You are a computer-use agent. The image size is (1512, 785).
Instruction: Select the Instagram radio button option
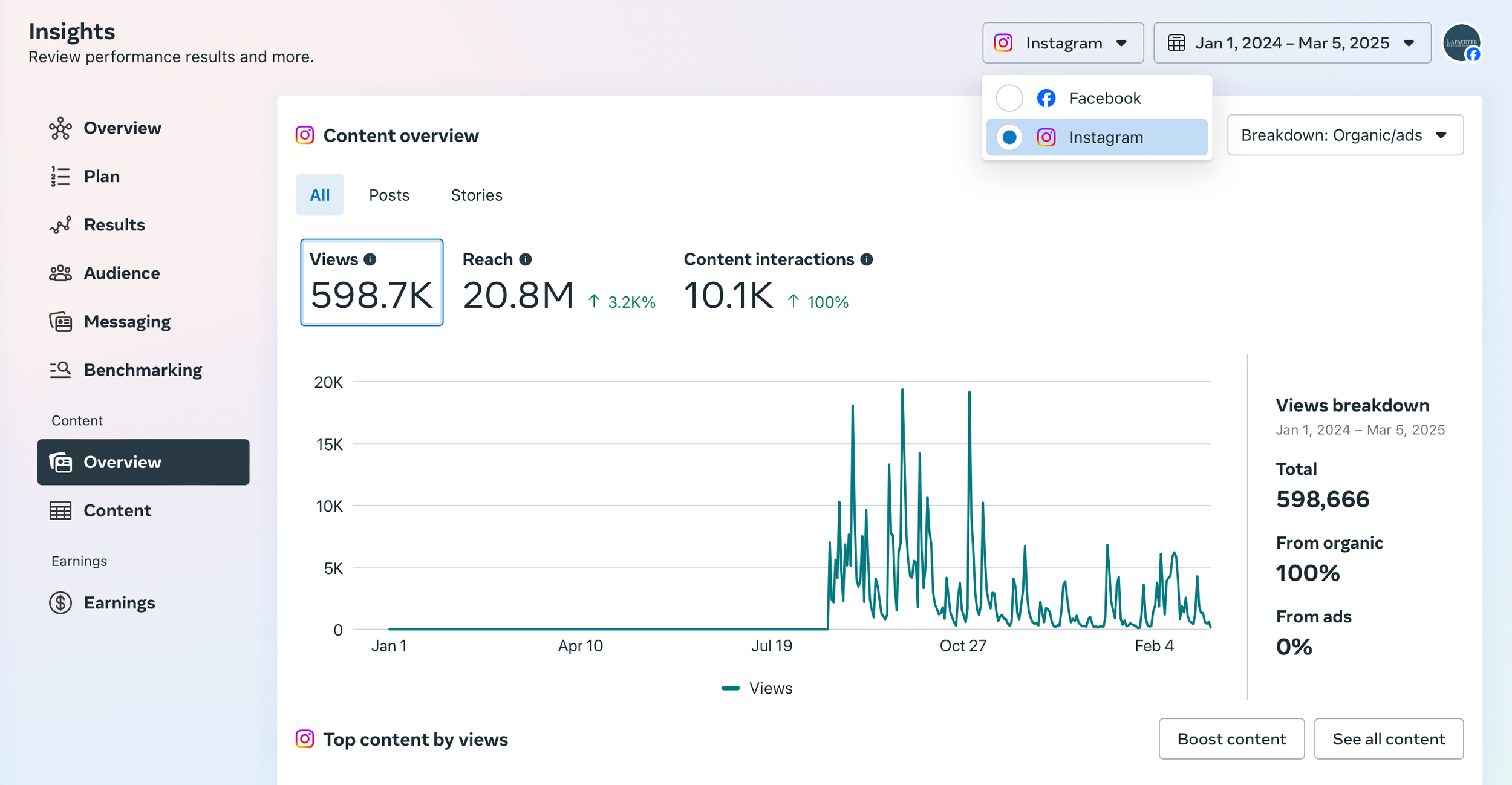tap(1009, 137)
